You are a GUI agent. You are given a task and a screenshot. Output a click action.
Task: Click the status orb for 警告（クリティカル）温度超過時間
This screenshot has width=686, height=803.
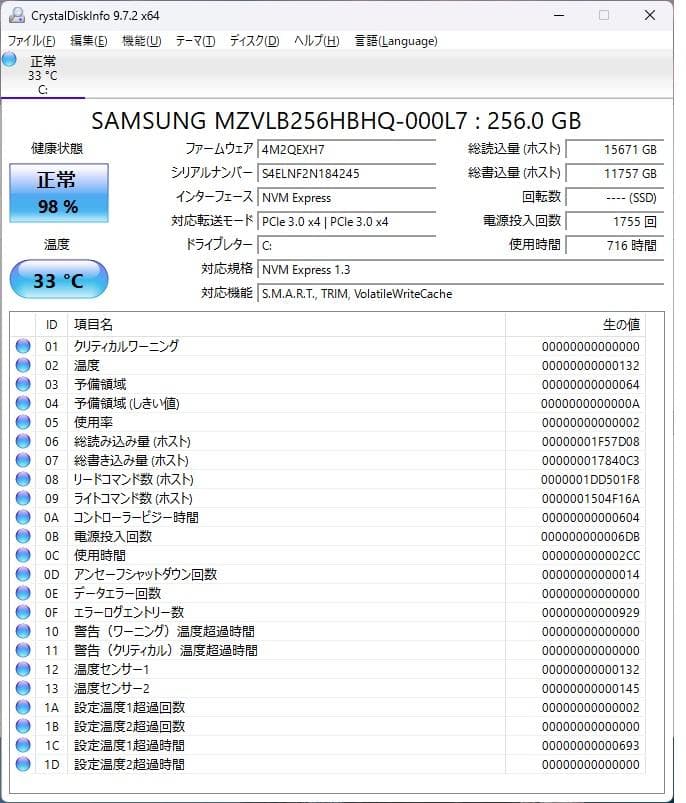point(23,650)
